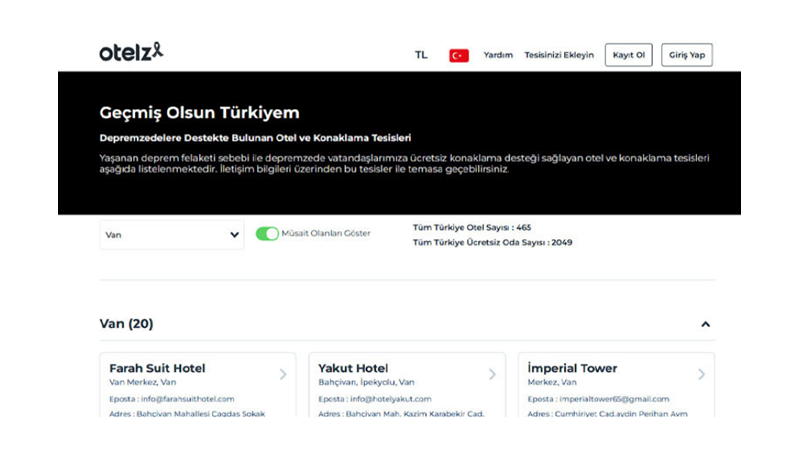Click arrow icon on İmperial Tower card

[701, 374]
